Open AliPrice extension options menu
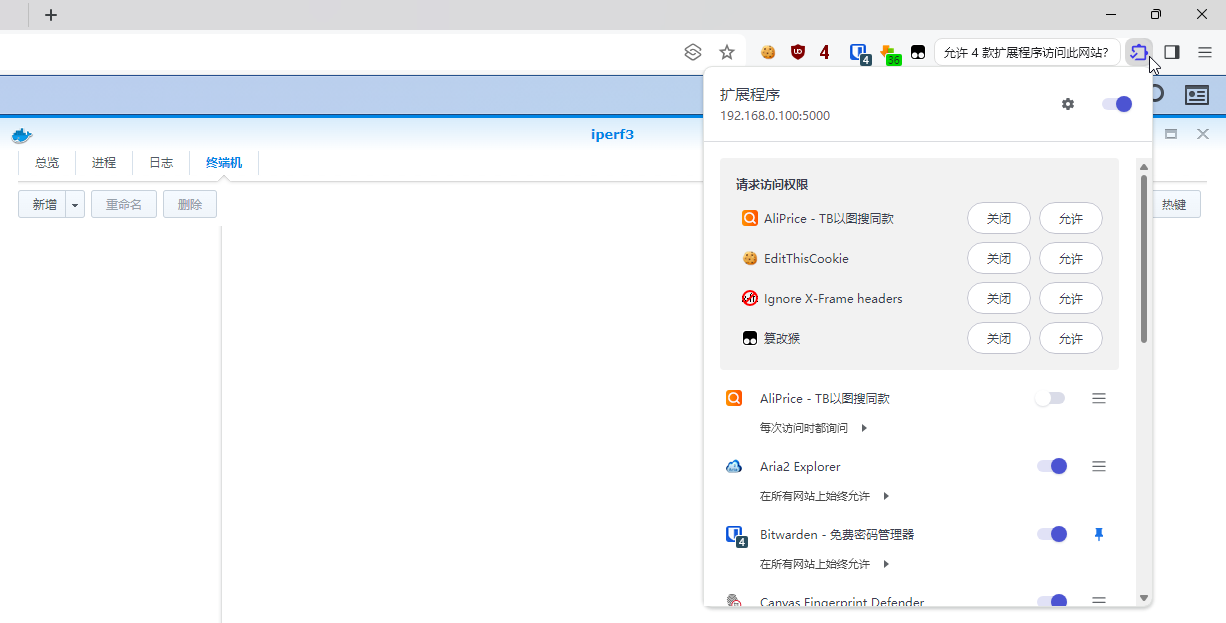 (x=1099, y=398)
